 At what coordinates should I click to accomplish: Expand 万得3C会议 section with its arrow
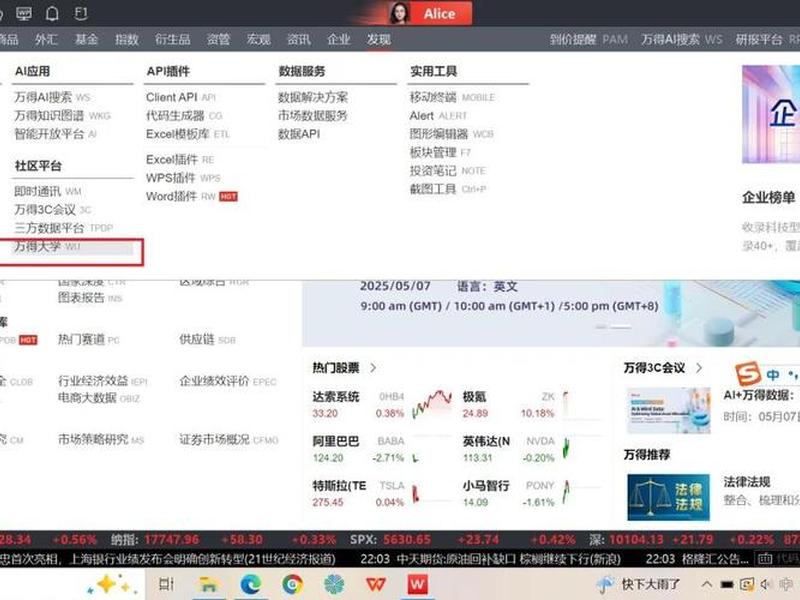click(x=698, y=367)
